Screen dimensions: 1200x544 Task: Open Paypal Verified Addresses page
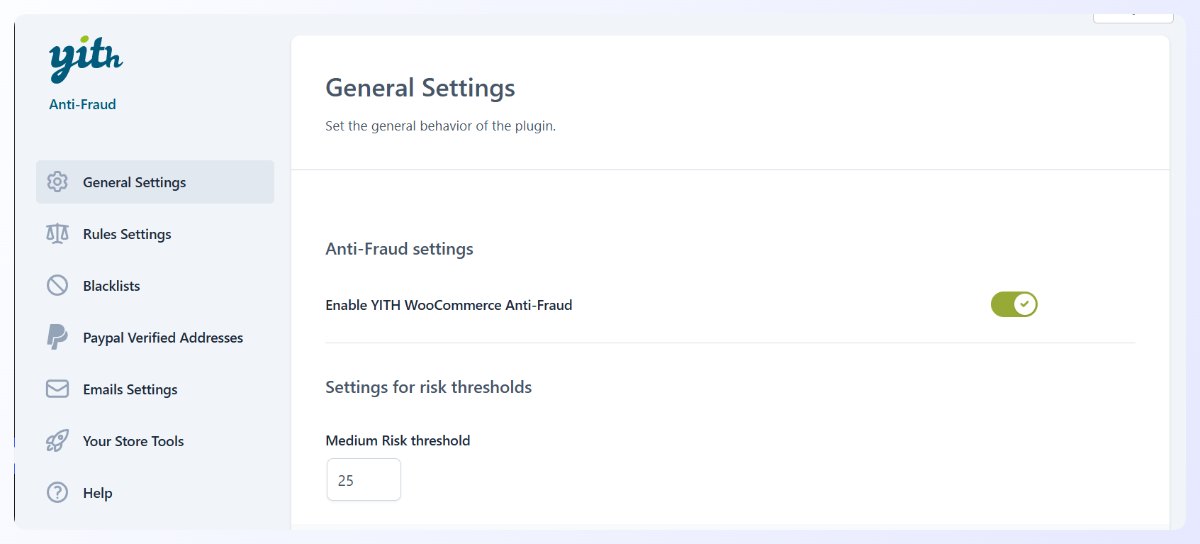click(x=155, y=338)
